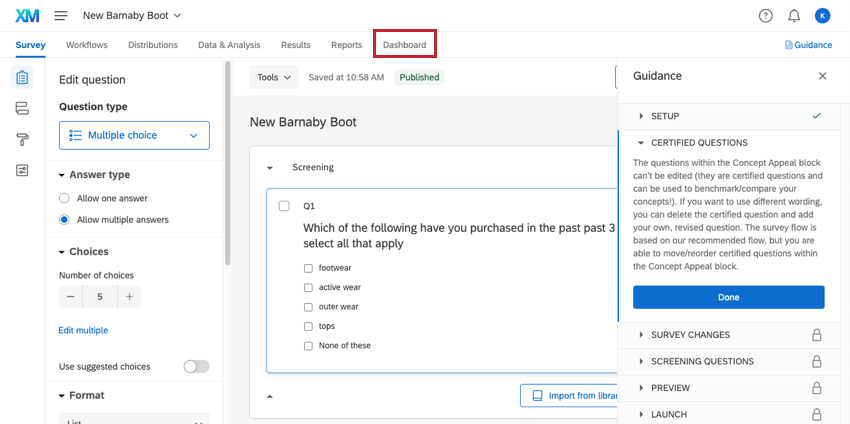Toggle Use suggested choices switch
The width and height of the screenshot is (850, 424).
click(x=196, y=366)
